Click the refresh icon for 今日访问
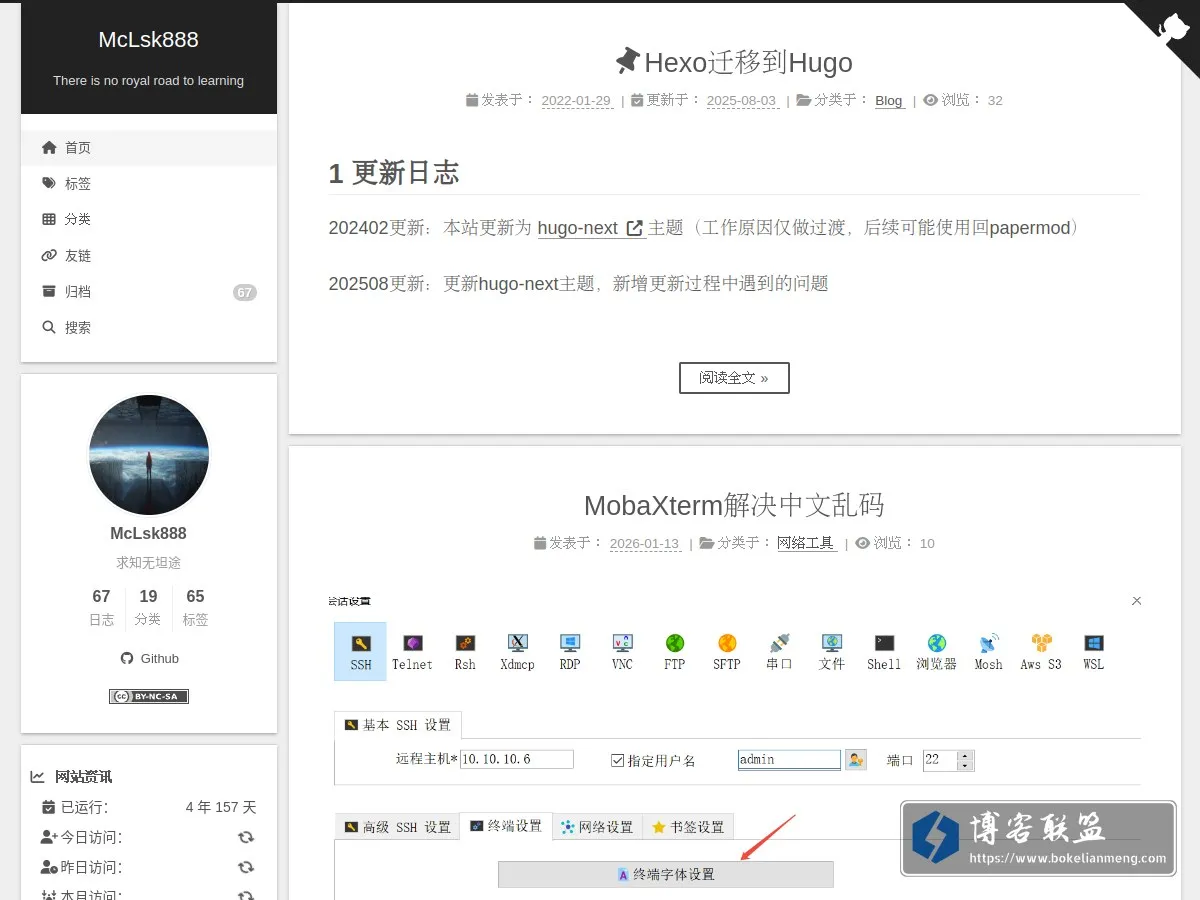1200x900 pixels. tap(246, 837)
